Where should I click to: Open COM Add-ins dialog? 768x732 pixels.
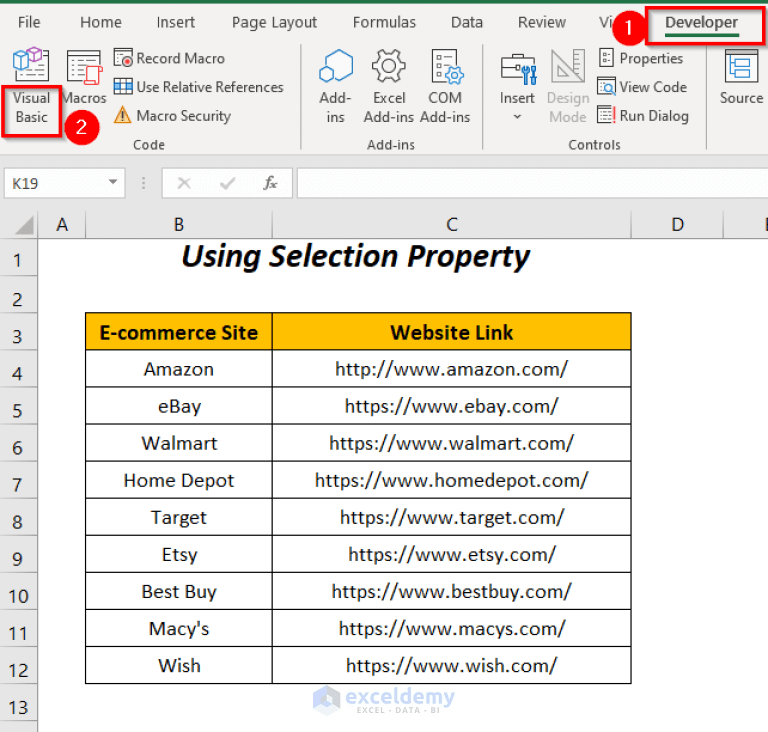[445, 86]
